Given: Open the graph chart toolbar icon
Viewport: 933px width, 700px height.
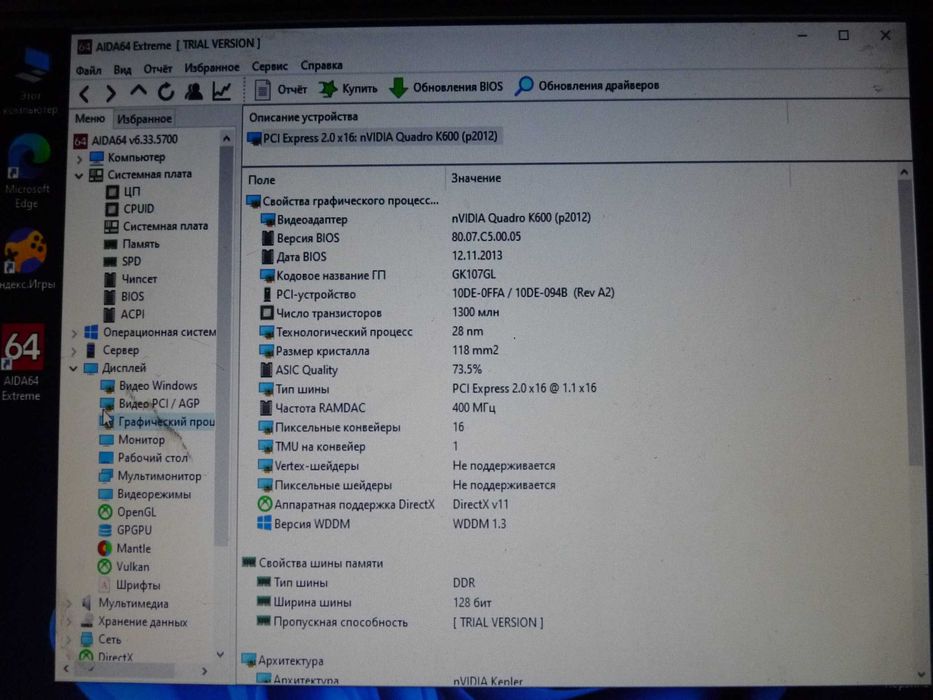Looking at the screenshot, I should coord(221,90).
